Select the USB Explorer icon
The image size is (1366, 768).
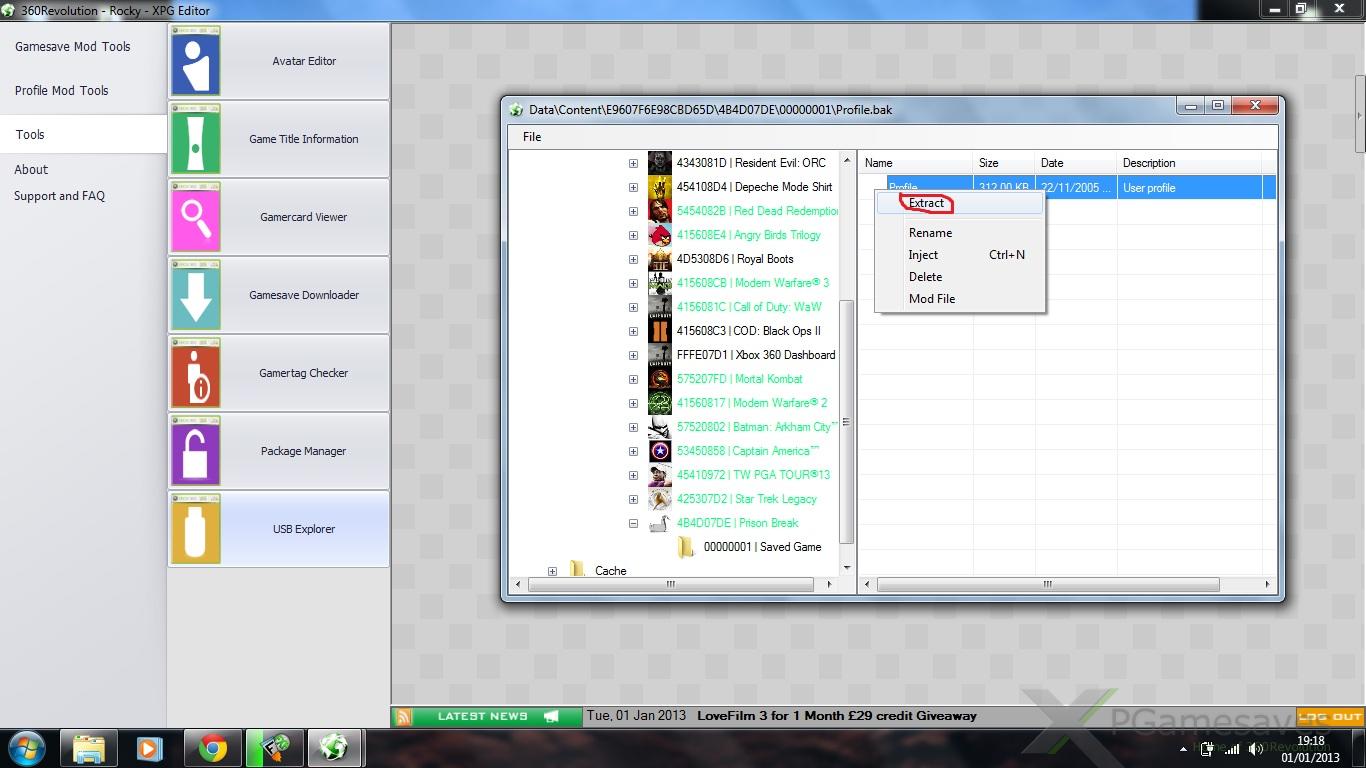196,529
